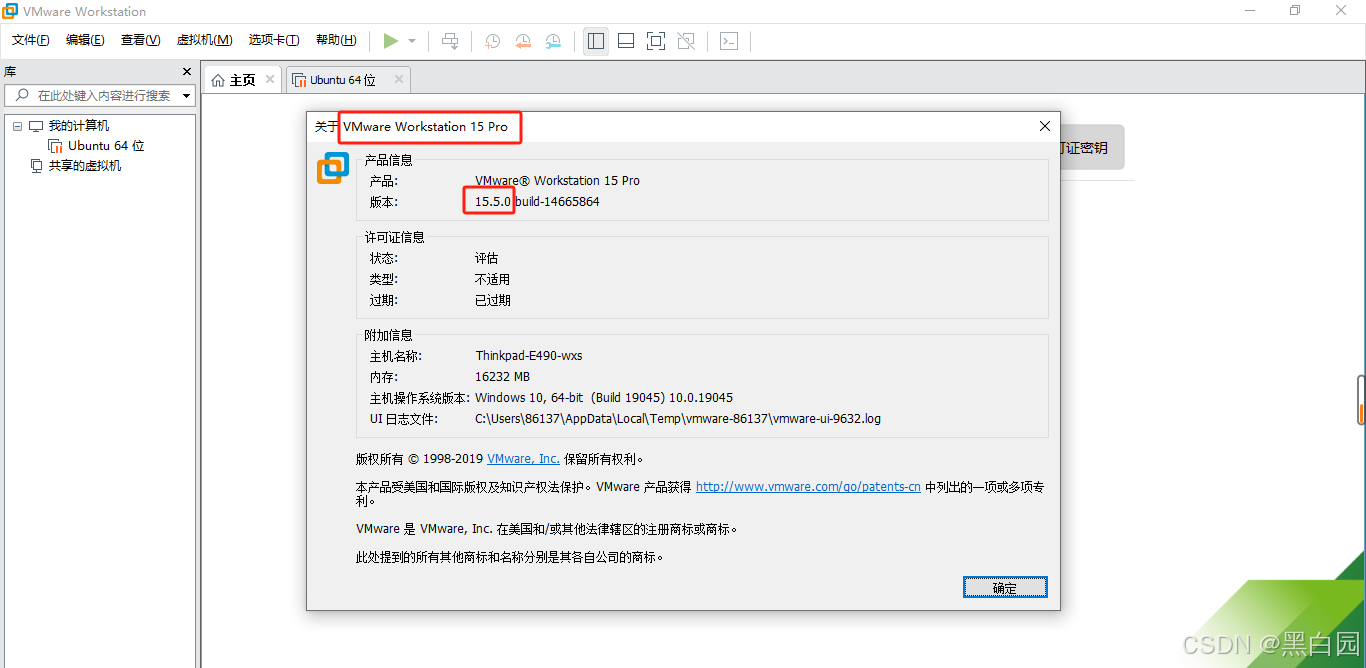Toggle the thumbnail bar view icon

[x=626, y=41]
